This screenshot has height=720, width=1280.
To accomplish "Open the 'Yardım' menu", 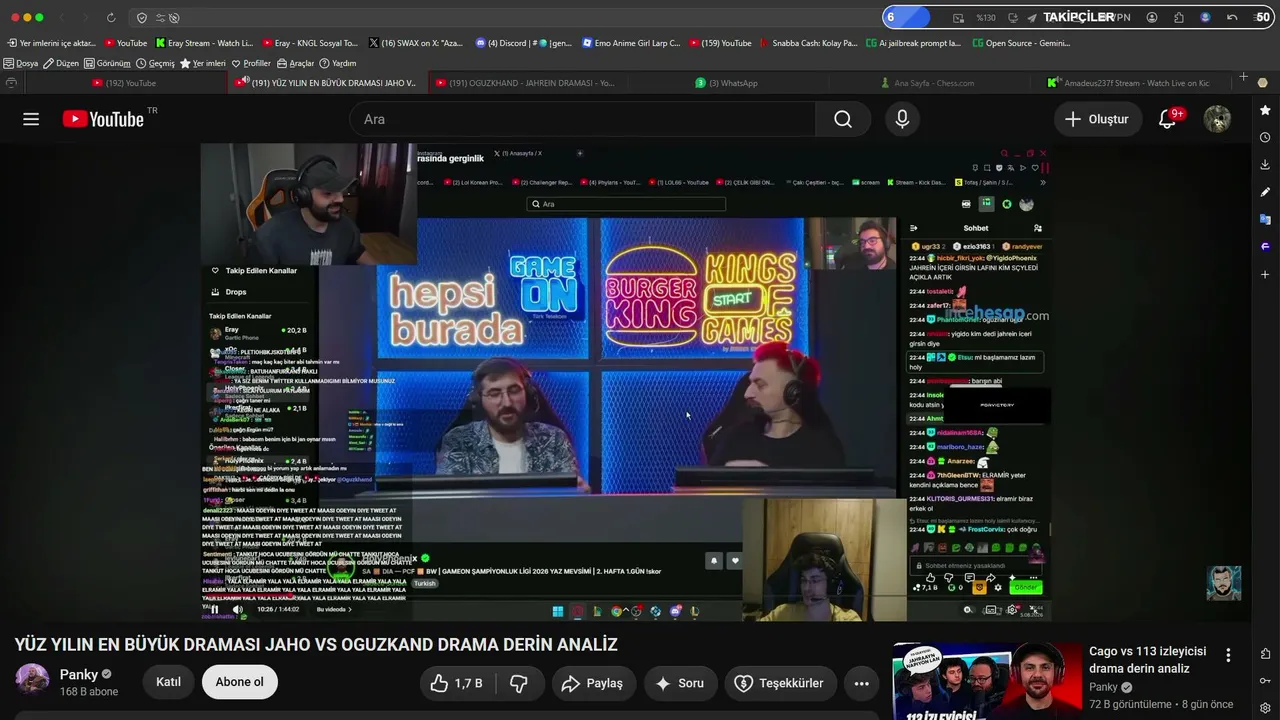I will point(337,63).
